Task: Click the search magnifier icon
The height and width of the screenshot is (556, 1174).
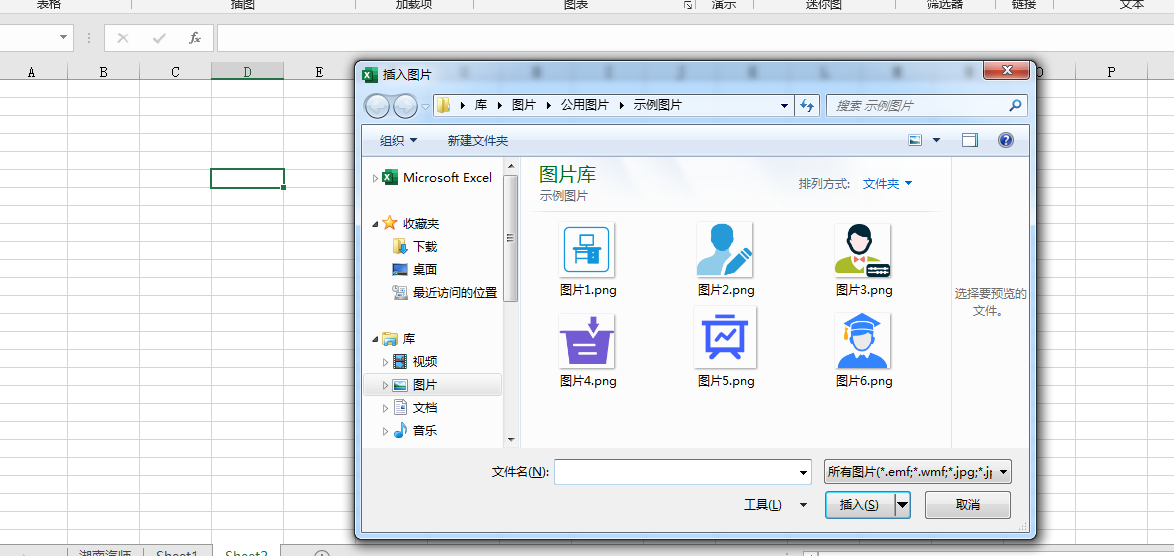Action: [1015, 106]
